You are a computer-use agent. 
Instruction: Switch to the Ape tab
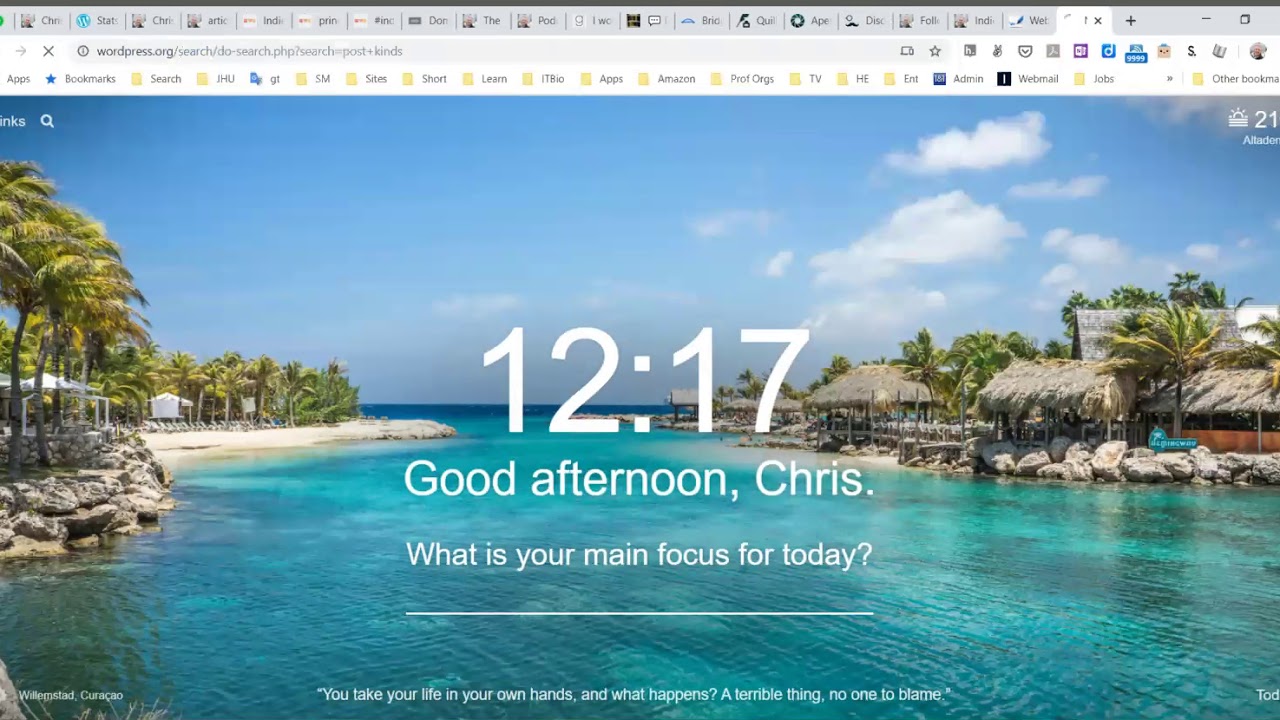(x=810, y=20)
